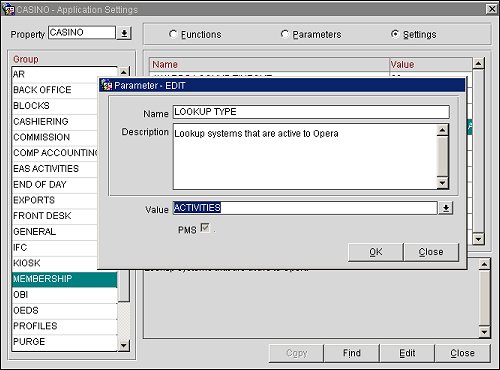
Task: Select OEDS group
Action: click(65, 310)
